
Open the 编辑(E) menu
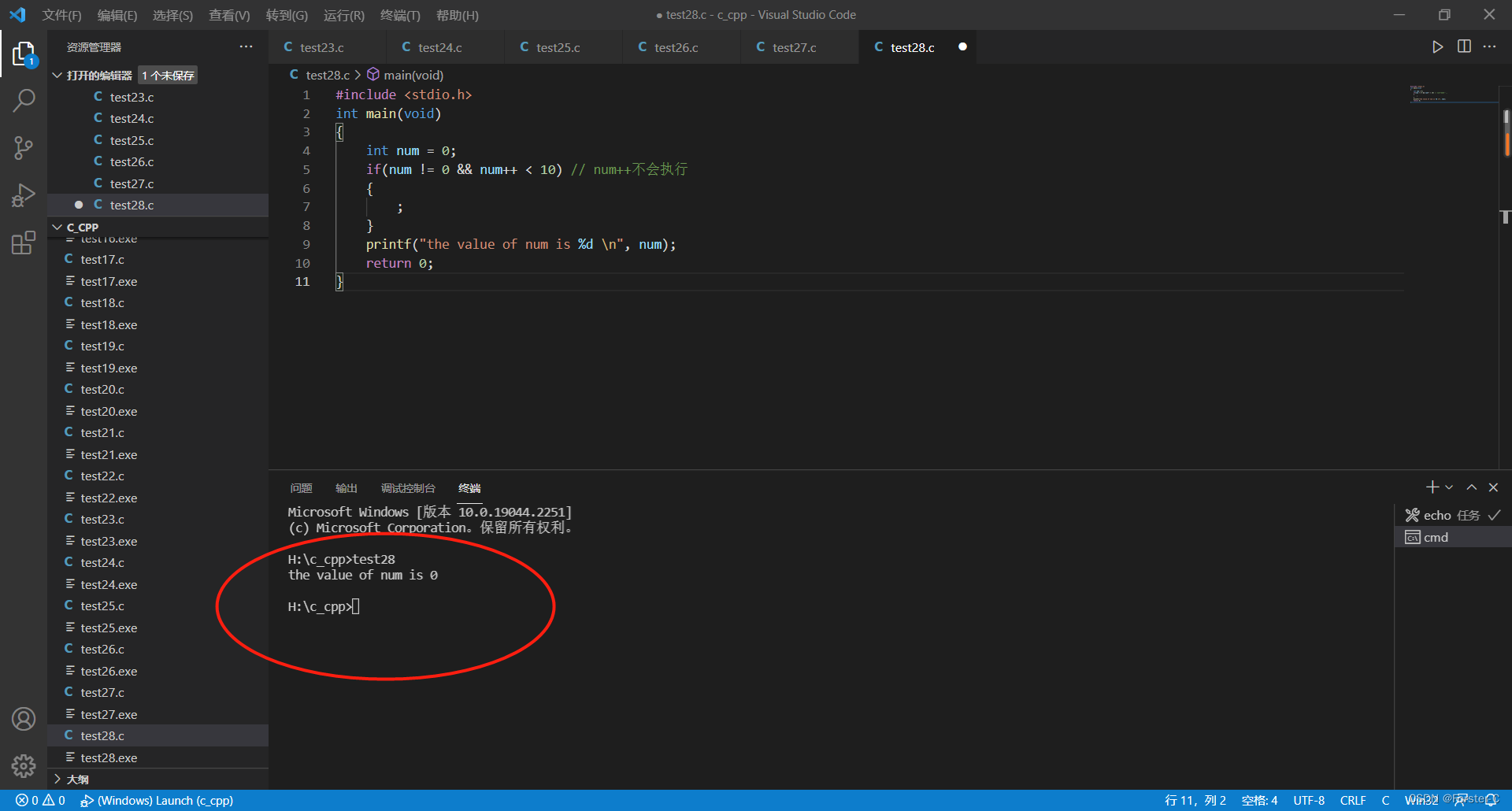click(117, 15)
